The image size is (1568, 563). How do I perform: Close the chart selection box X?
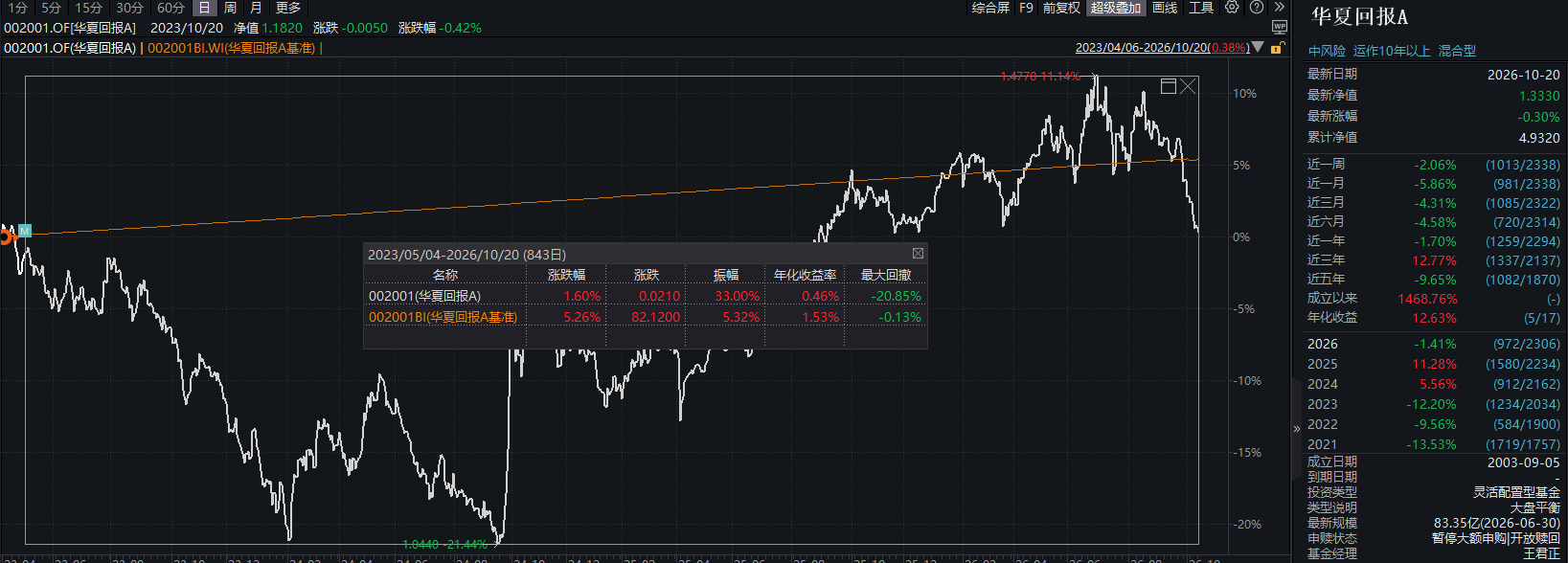click(1188, 86)
